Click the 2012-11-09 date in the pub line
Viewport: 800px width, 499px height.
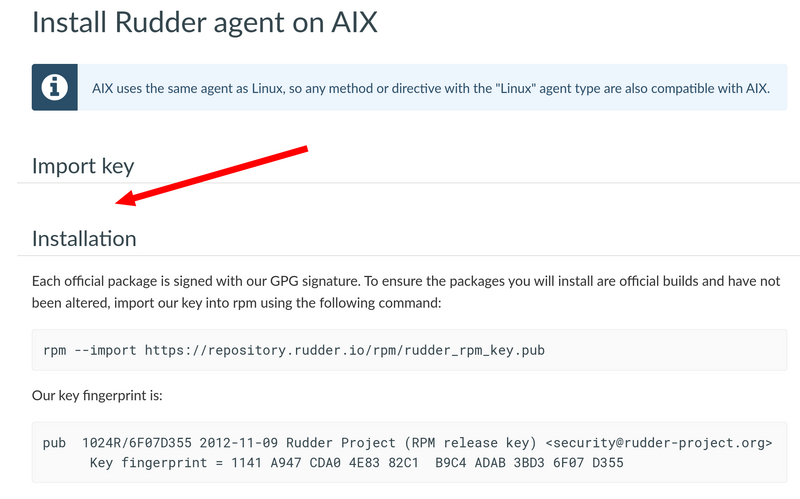(239, 443)
